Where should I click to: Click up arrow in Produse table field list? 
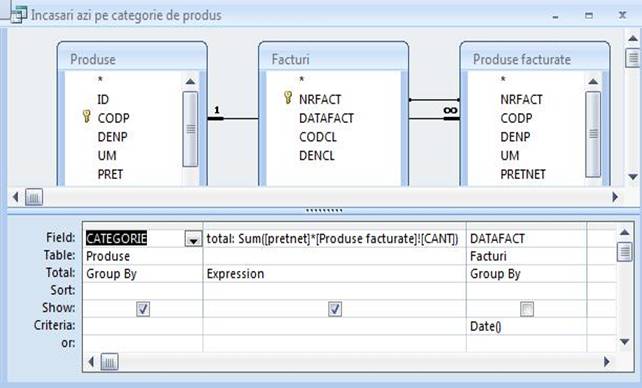tap(190, 81)
